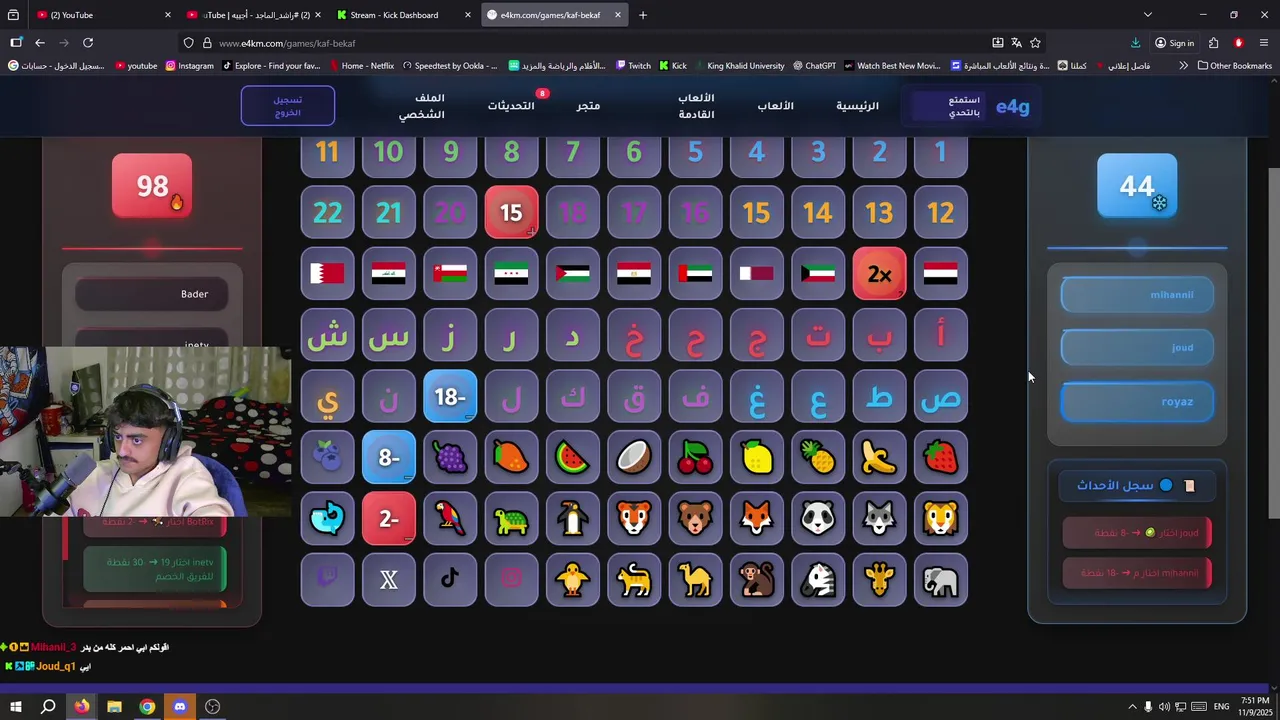Select the strawberry fruit tile
1280x720 pixels.
point(940,457)
